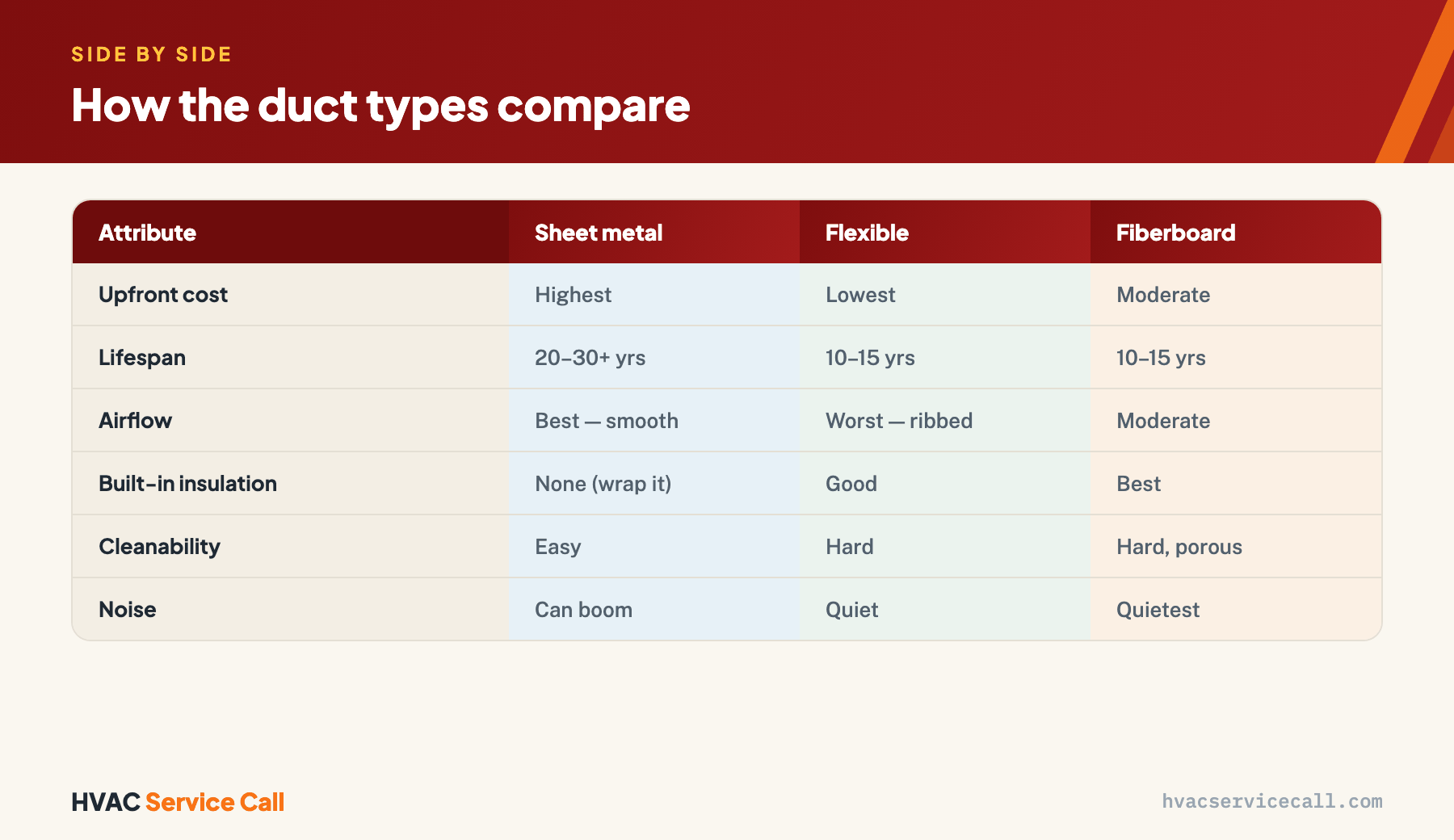1454x840 pixels.
Task: Click the 'Built-in insulation' row label
Action: (291, 484)
